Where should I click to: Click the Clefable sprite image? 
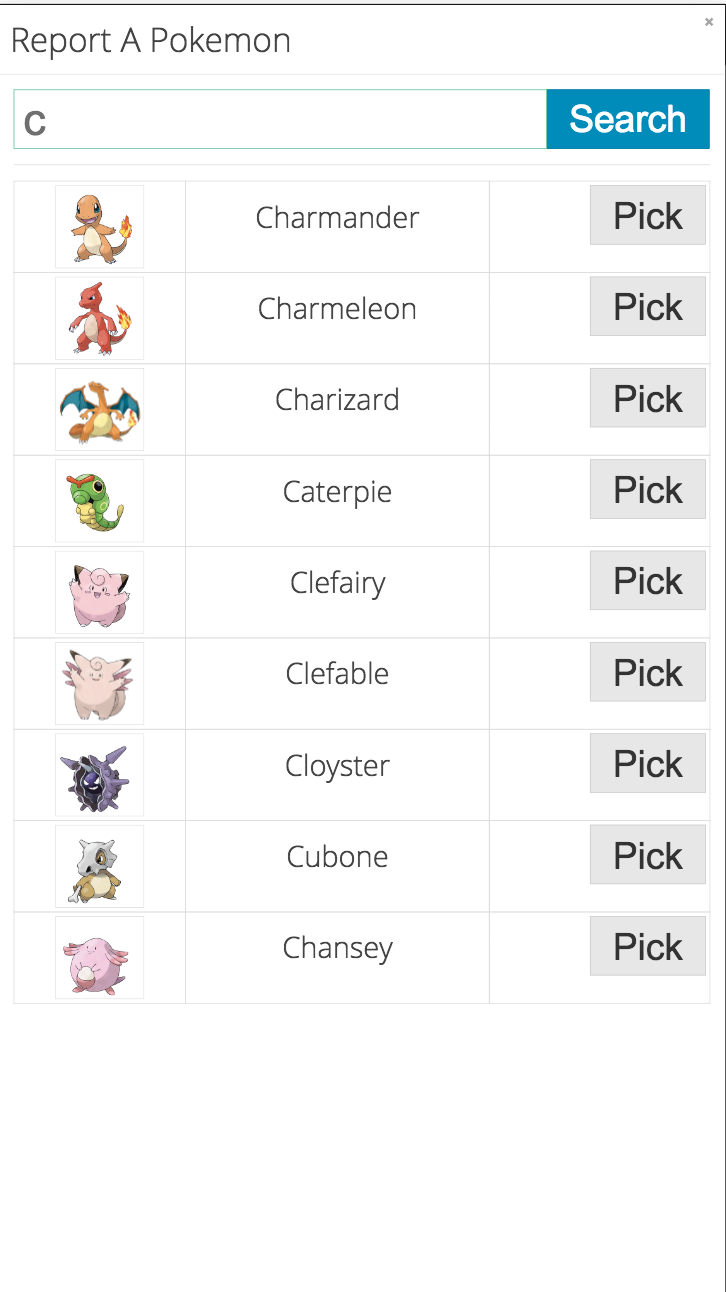[x=99, y=683]
